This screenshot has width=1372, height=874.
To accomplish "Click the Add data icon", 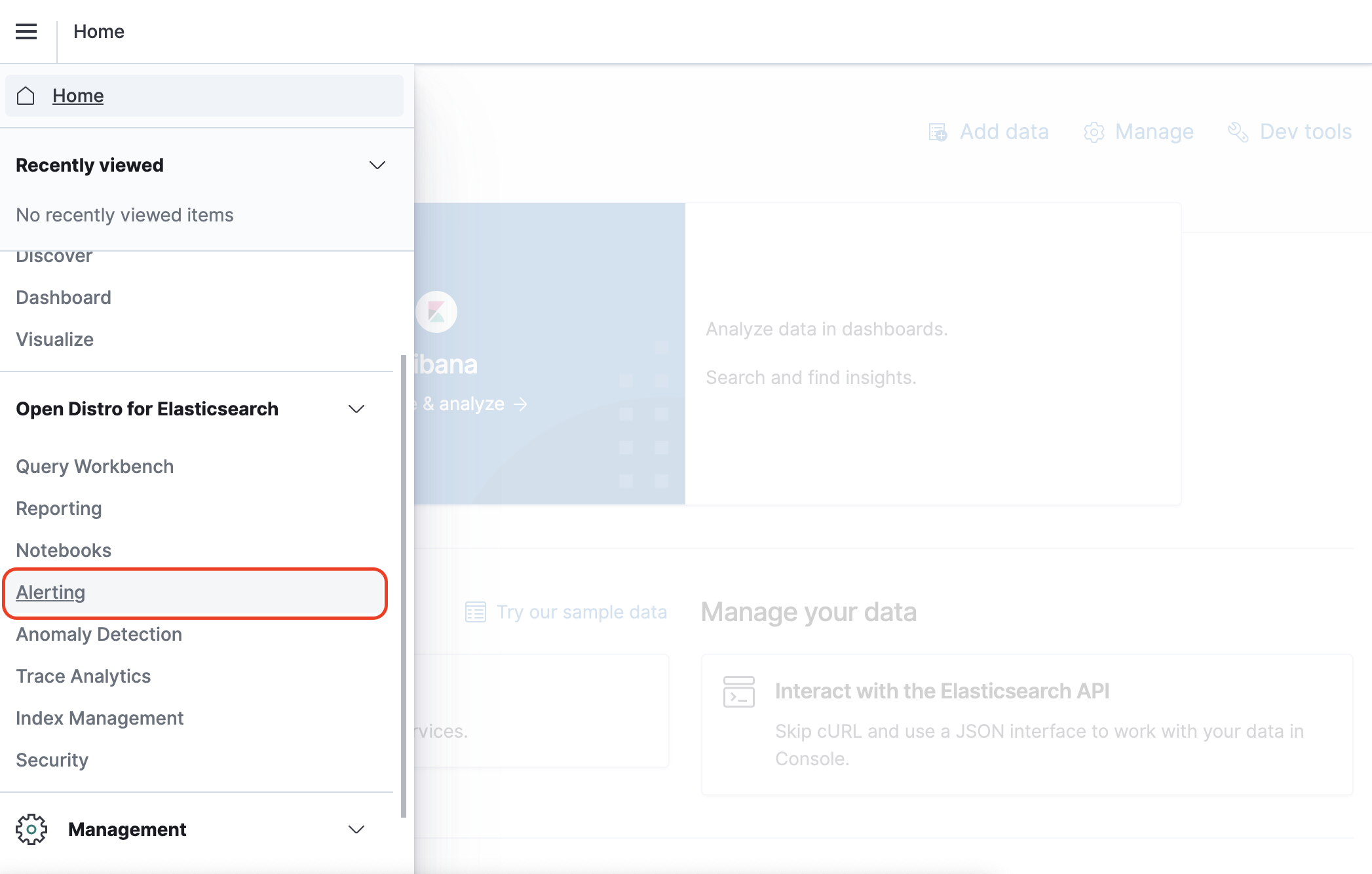I will [938, 132].
